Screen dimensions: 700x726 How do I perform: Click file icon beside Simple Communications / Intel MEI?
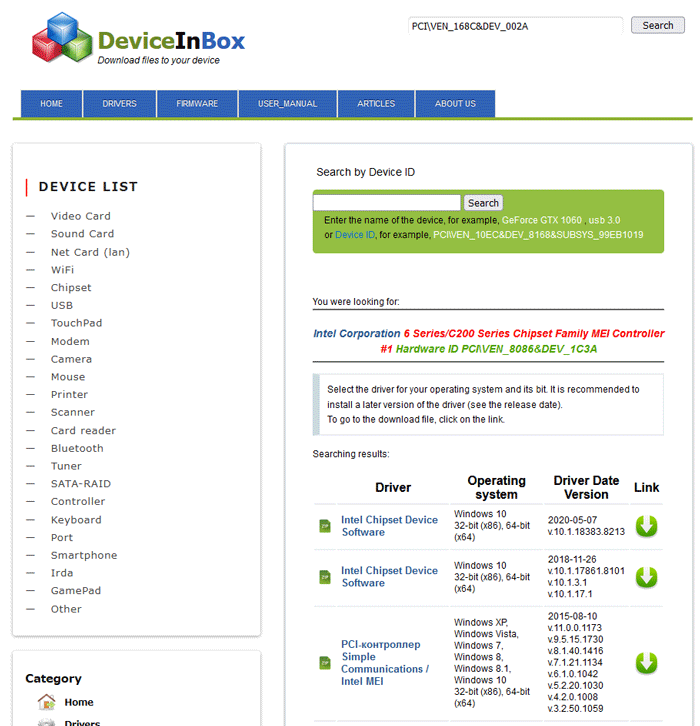tap(325, 663)
